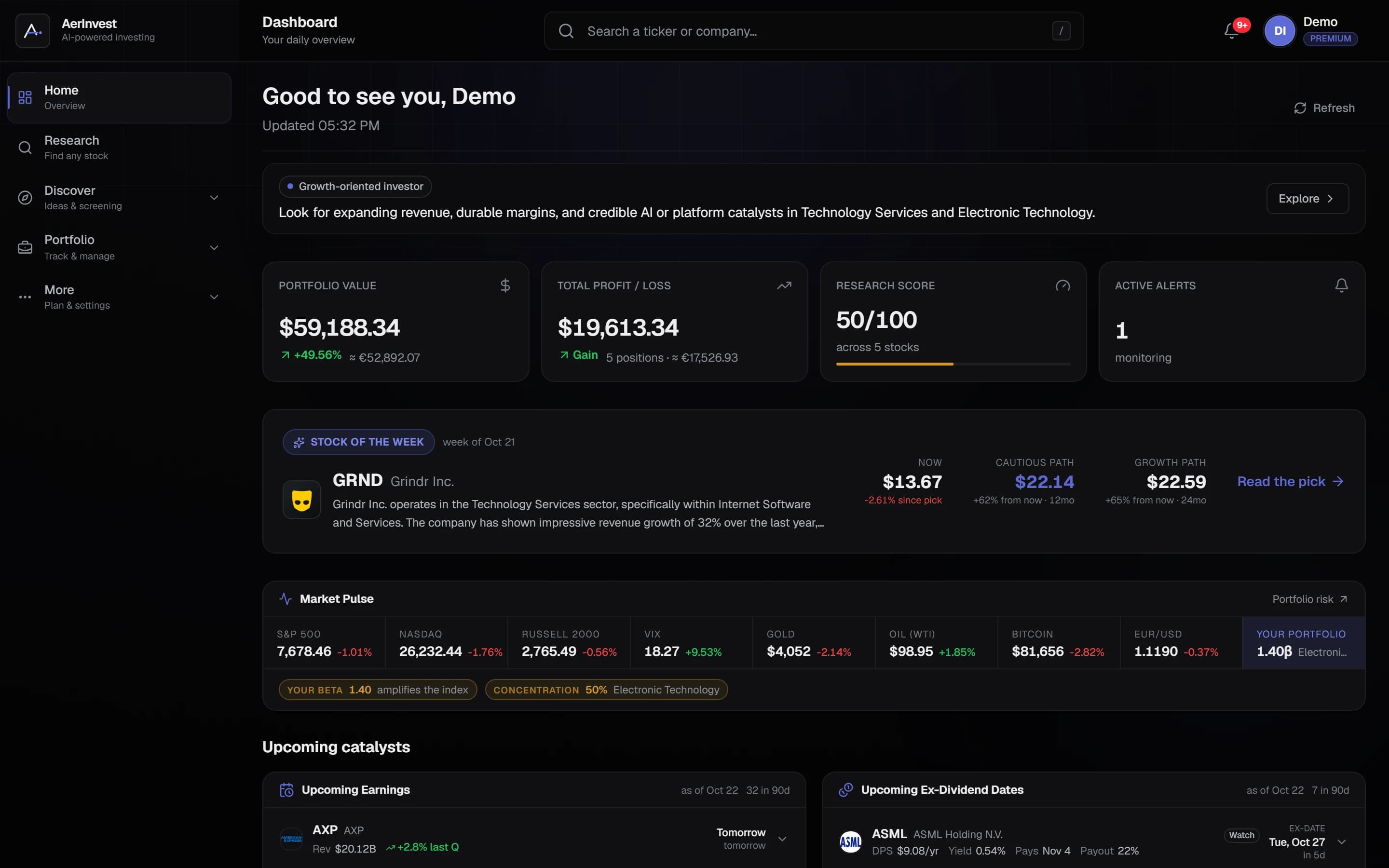The width and height of the screenshot is (1389, 868).
Task: Click the Explore button
Action: (x=1307, y=199)
